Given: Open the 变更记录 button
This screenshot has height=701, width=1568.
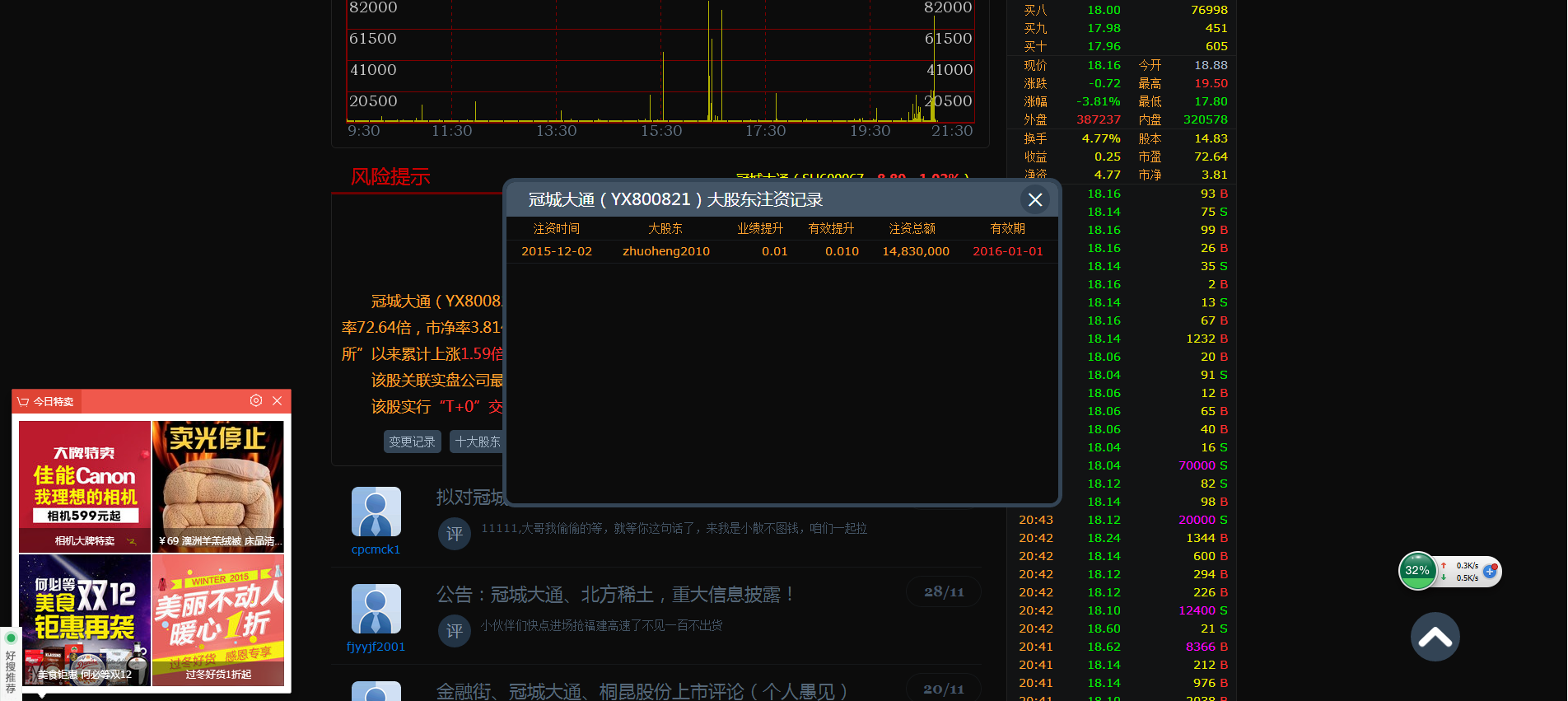Looking at the screenshot, I should pos(412,442).
